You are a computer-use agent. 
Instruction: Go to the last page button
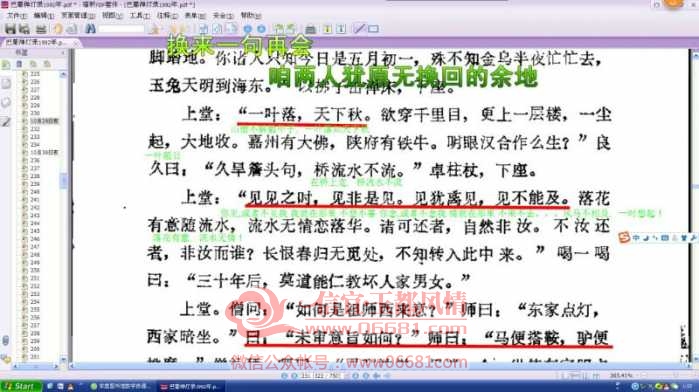(366, 376)
